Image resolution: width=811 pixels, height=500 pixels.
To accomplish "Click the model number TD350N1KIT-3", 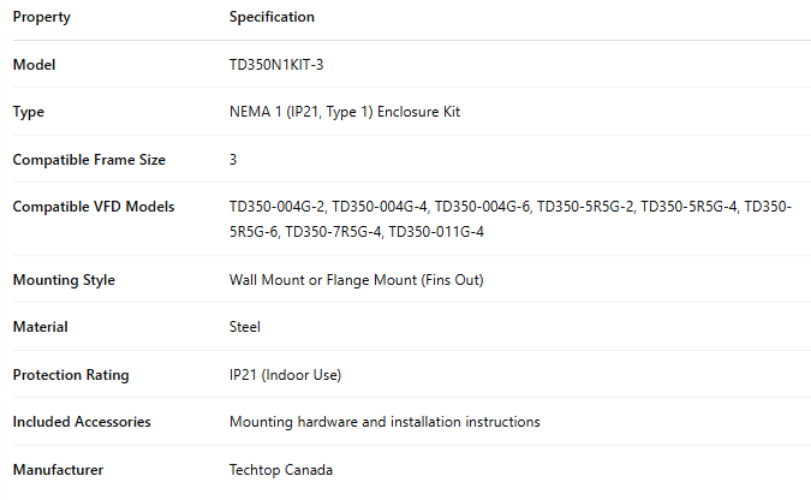I will [x=276, y=65].
